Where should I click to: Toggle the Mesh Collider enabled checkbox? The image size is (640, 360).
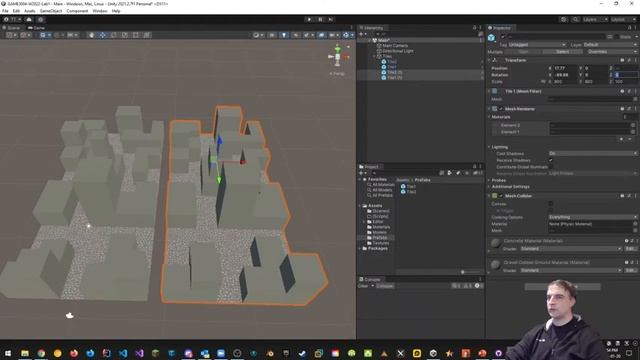click(501, 196)
